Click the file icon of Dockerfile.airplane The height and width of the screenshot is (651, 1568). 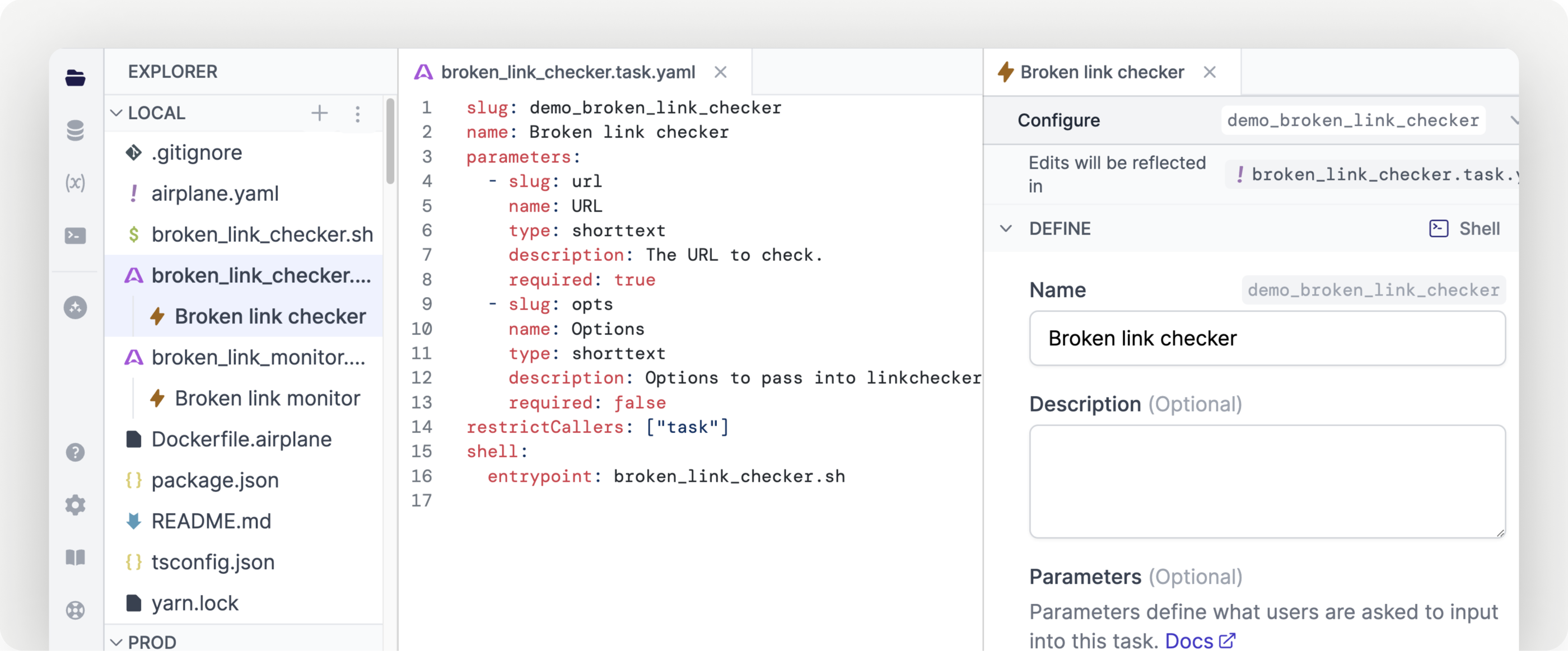click(x=133, y=439)
